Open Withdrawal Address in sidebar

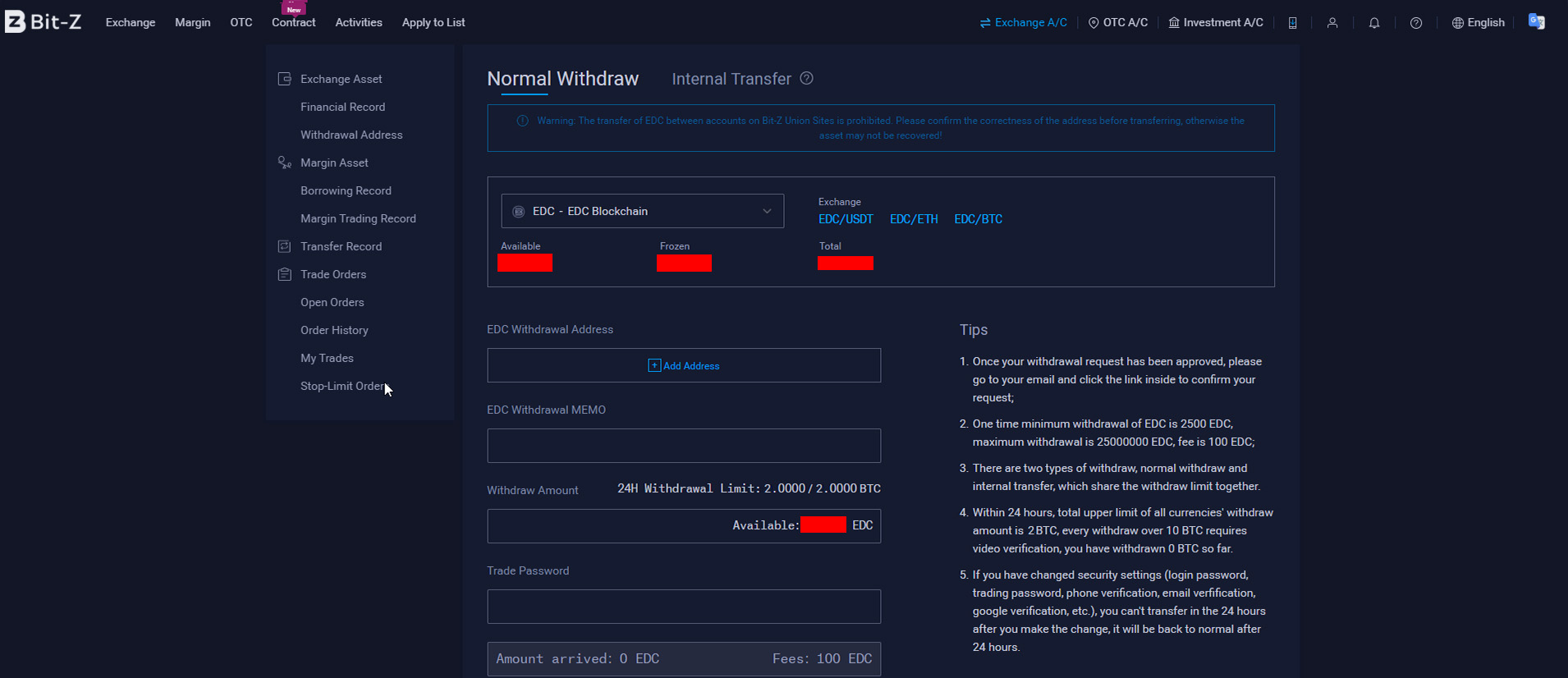pyautogui.click(x=351, y=135)
